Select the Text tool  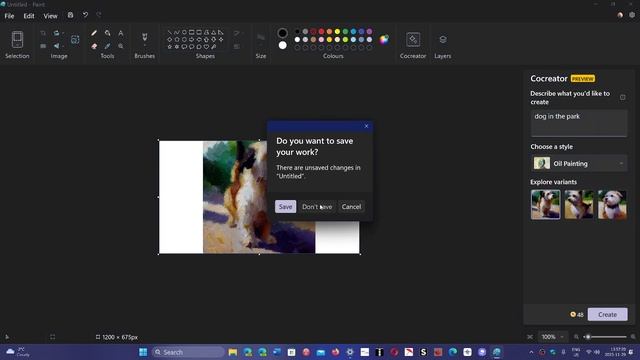tap(120, 33)
